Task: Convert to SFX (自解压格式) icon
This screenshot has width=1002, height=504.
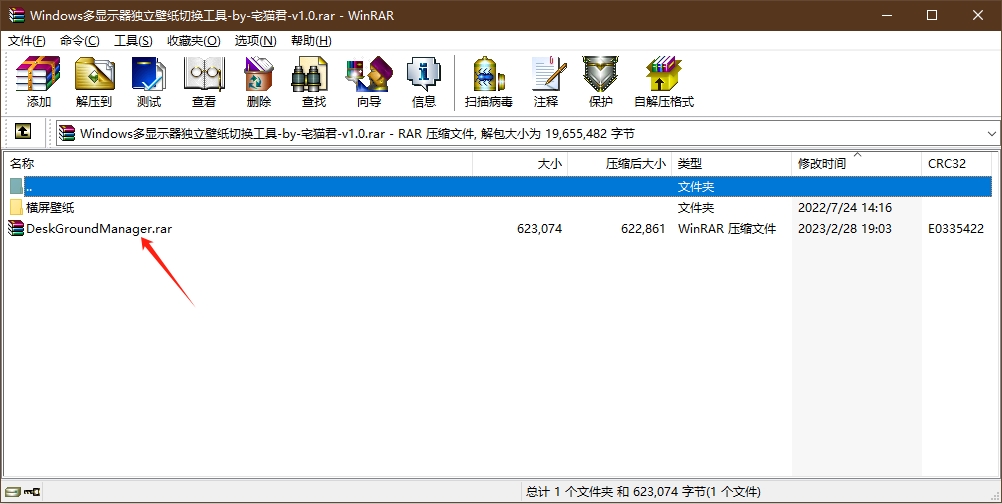Action: tap(664, 82)
